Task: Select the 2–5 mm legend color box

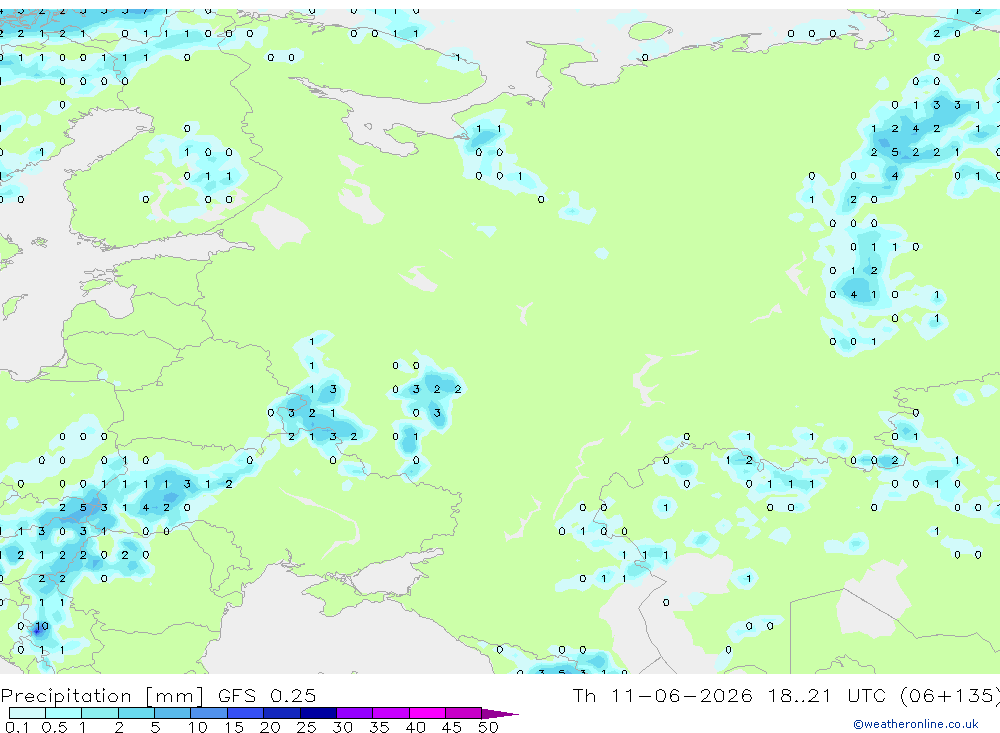Action: tap(136, 713)
